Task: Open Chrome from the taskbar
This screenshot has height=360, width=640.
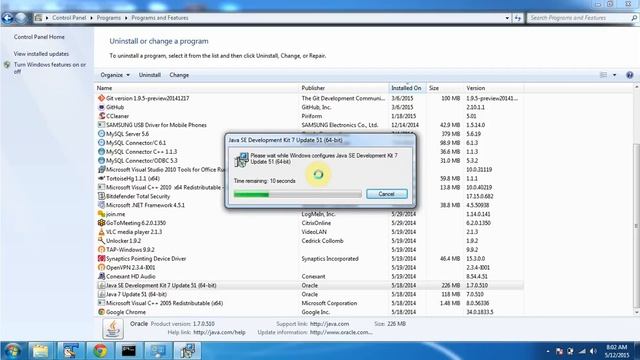Action: click(100, 351)
